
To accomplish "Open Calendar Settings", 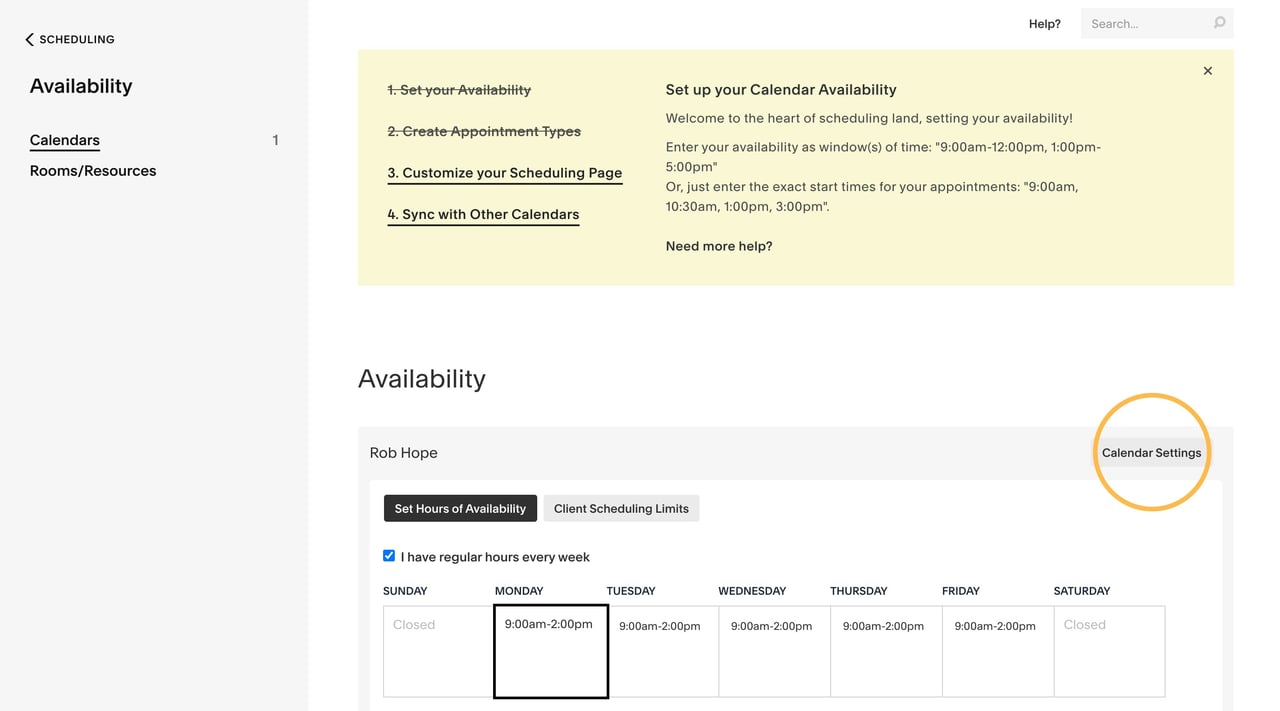I will click(1151, 452).
